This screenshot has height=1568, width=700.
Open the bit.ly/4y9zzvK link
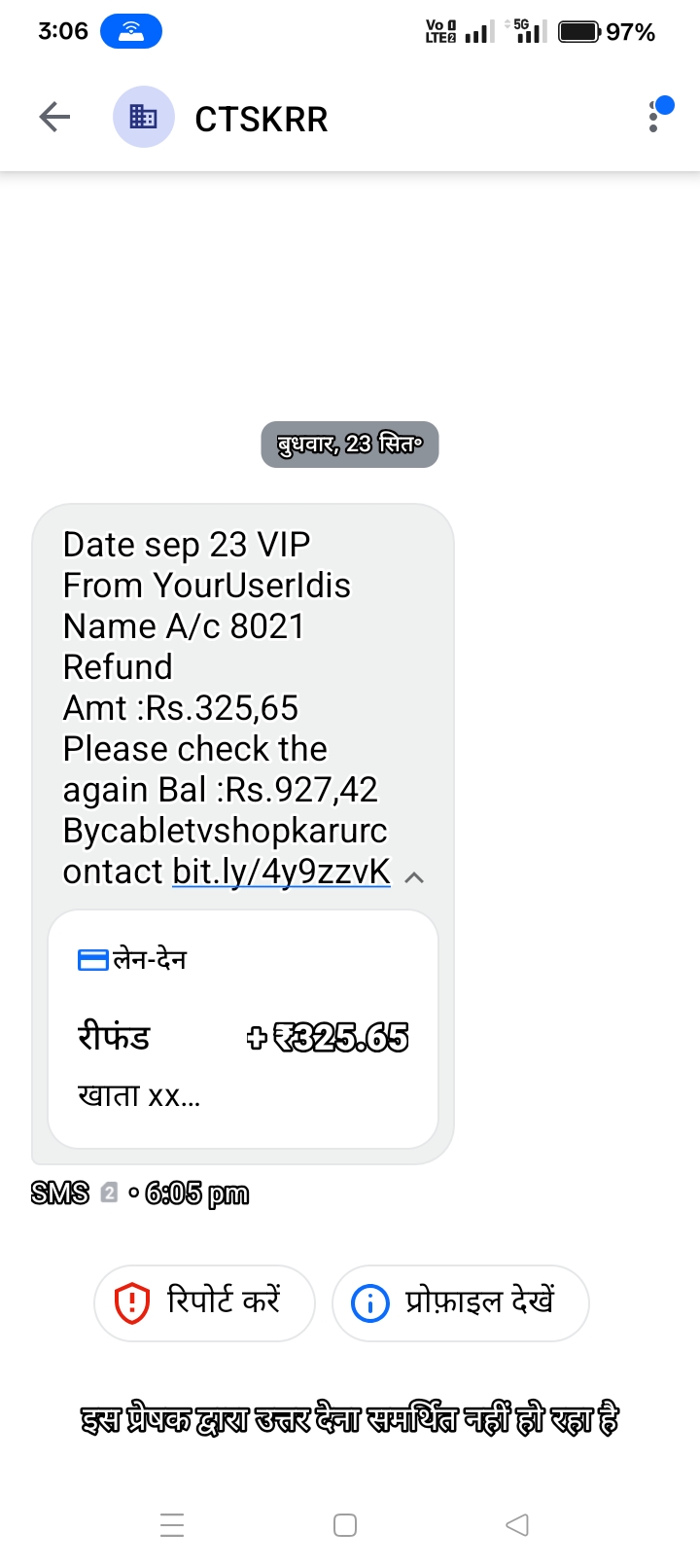[282, 872]
